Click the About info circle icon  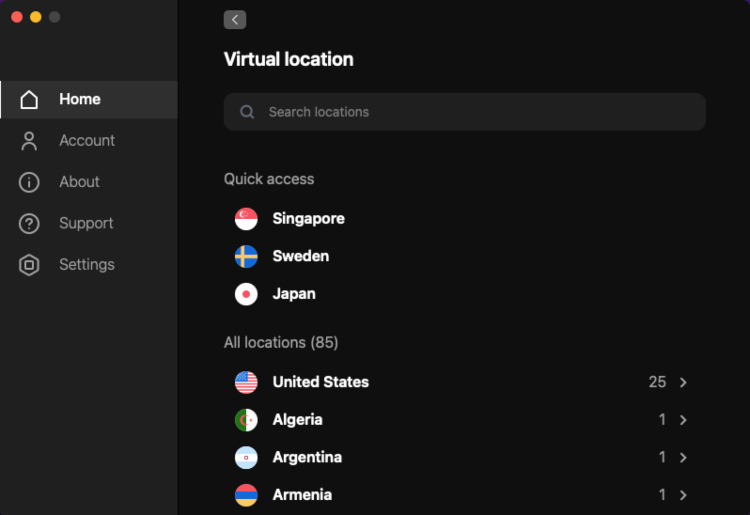pos(29,182)
